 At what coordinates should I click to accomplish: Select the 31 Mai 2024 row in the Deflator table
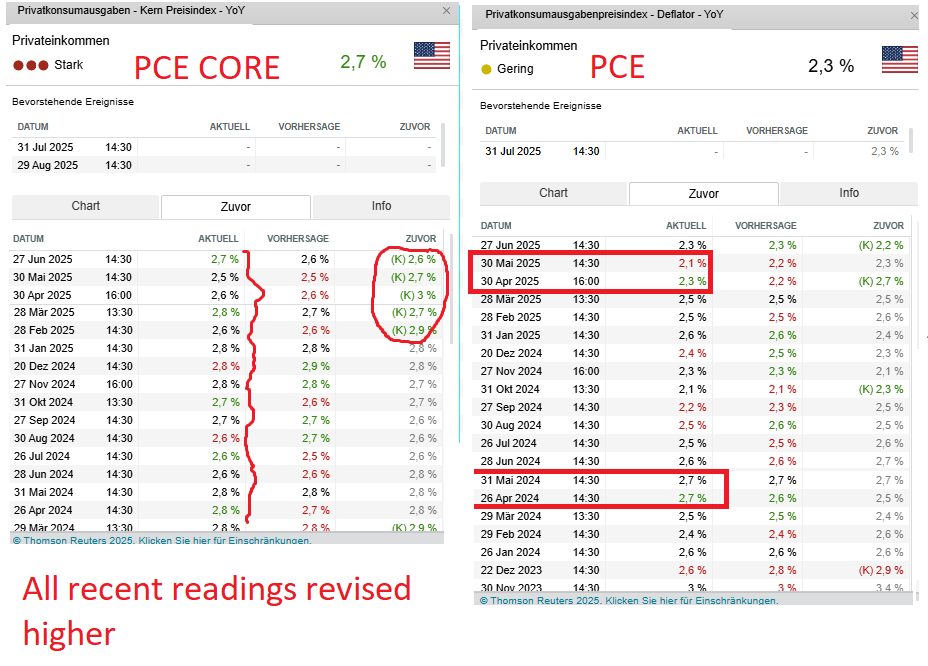click(x=692, y=480)
